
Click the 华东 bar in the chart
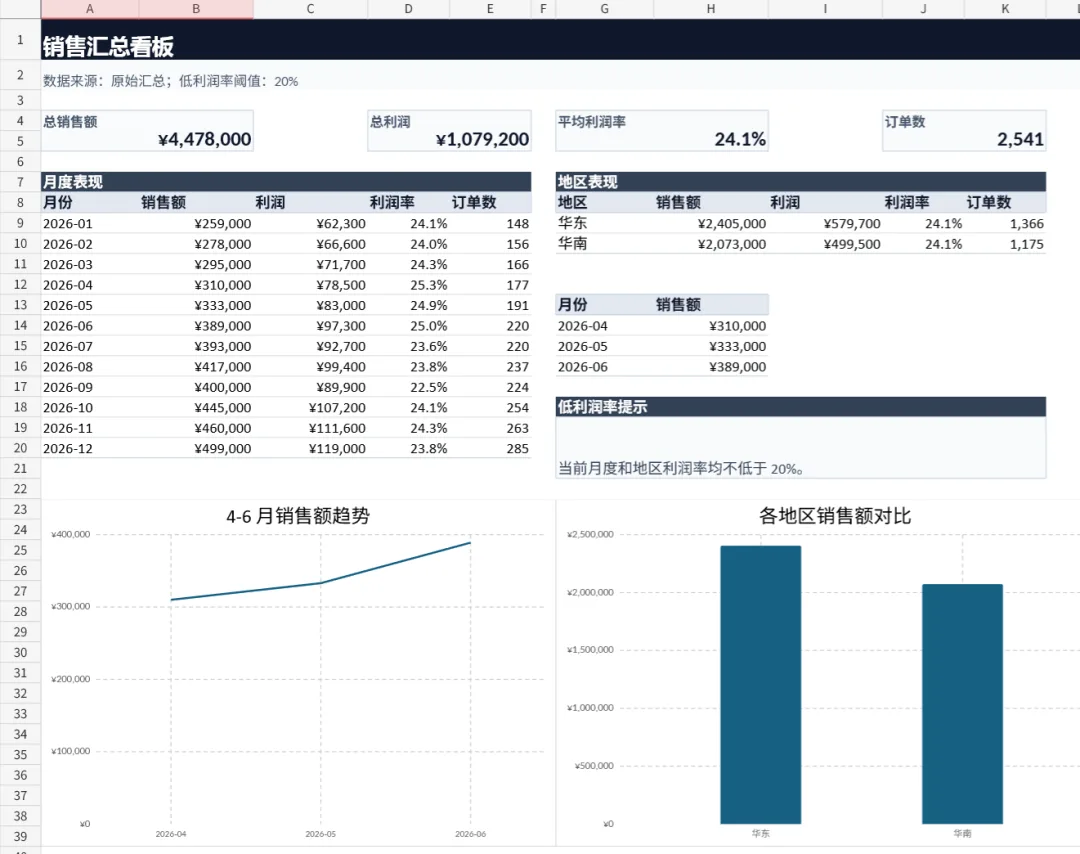click(760, 685)
